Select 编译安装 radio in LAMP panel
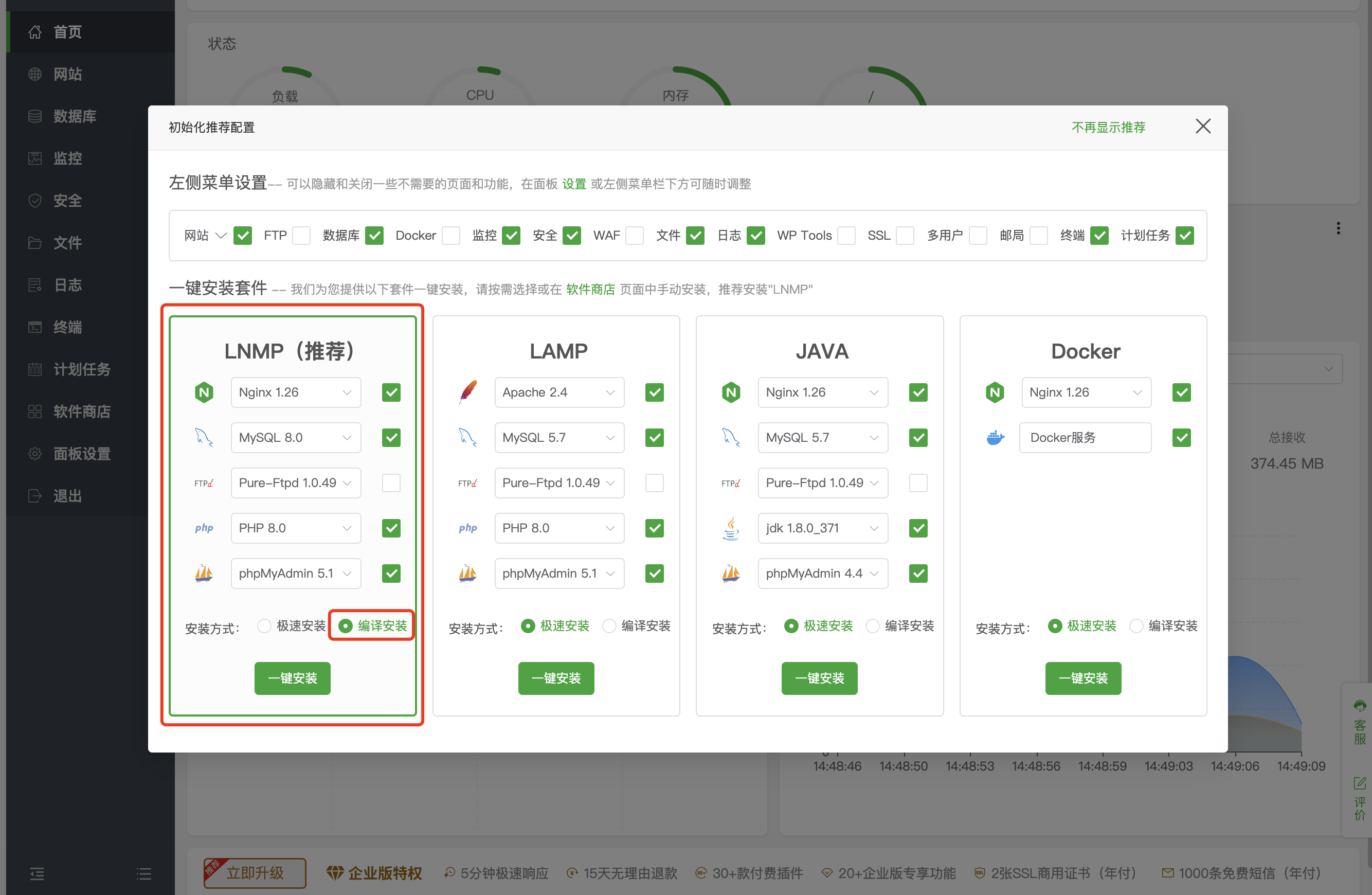Viewport: 1372px width, 895px height. pyautogui.click(x=609, y=625)
